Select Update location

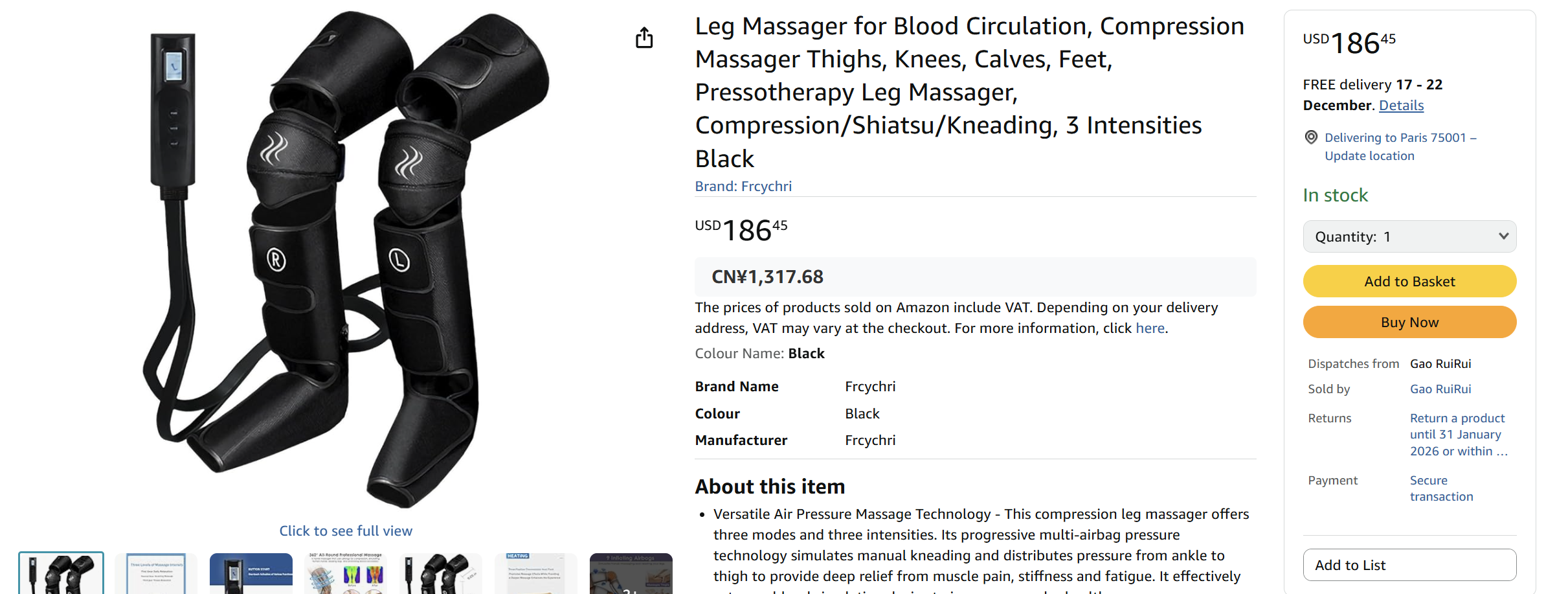[1369, 155]
